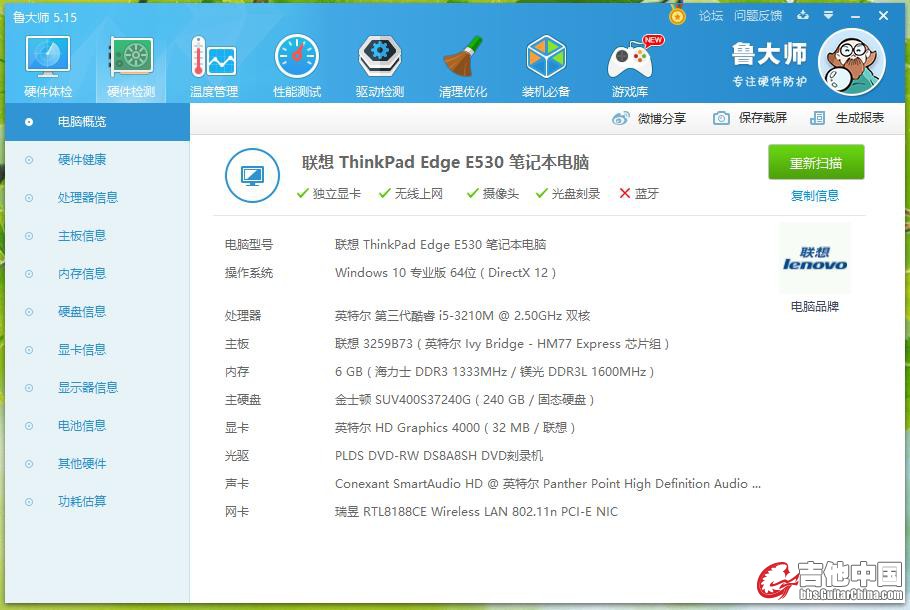Click the 金士顿 SUV400S37240G disk value
This screenshot has height=610, width=910.
pos(464,400)
